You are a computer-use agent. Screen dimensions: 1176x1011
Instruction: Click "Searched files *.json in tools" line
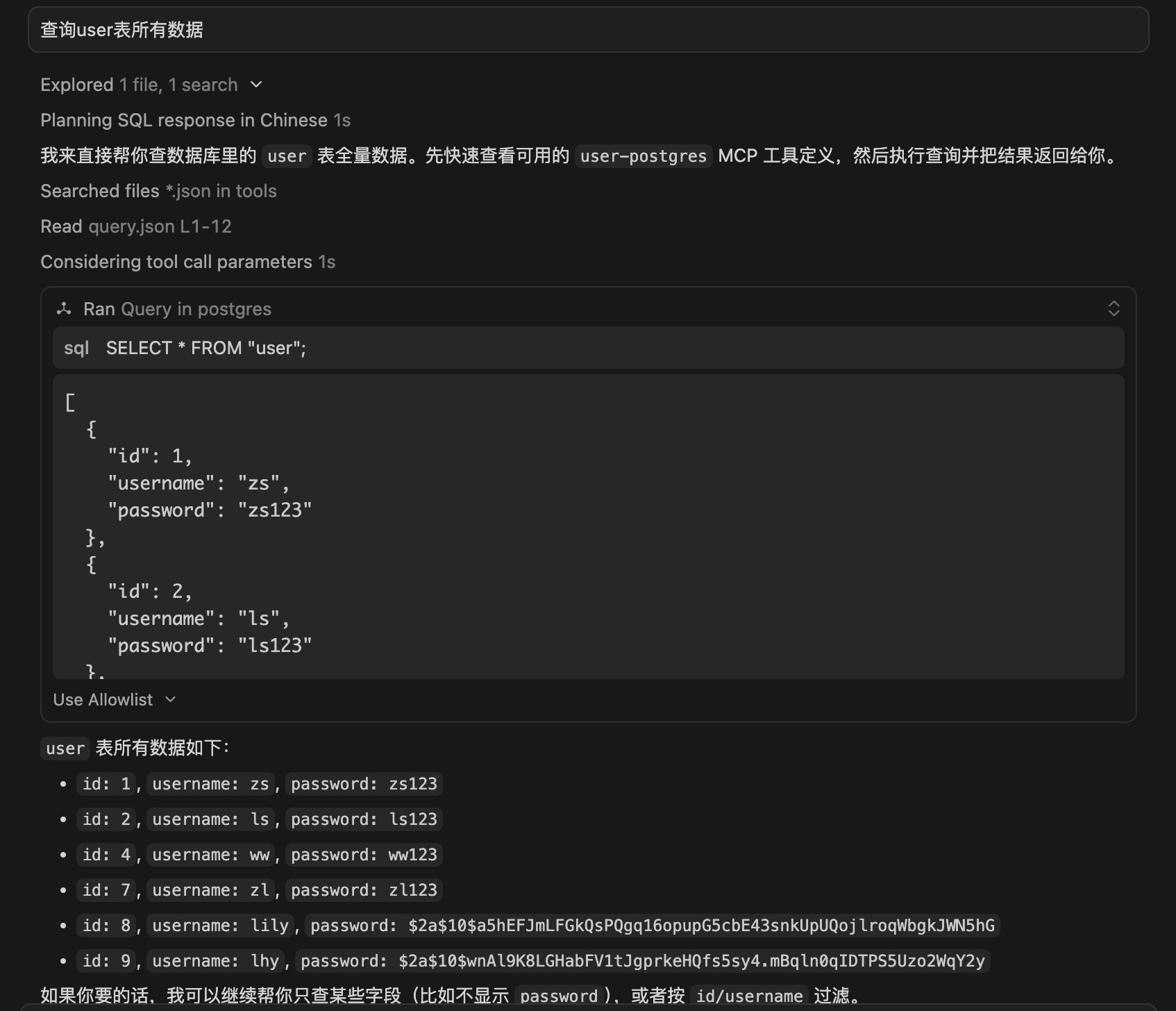click(x=158, y=191)
